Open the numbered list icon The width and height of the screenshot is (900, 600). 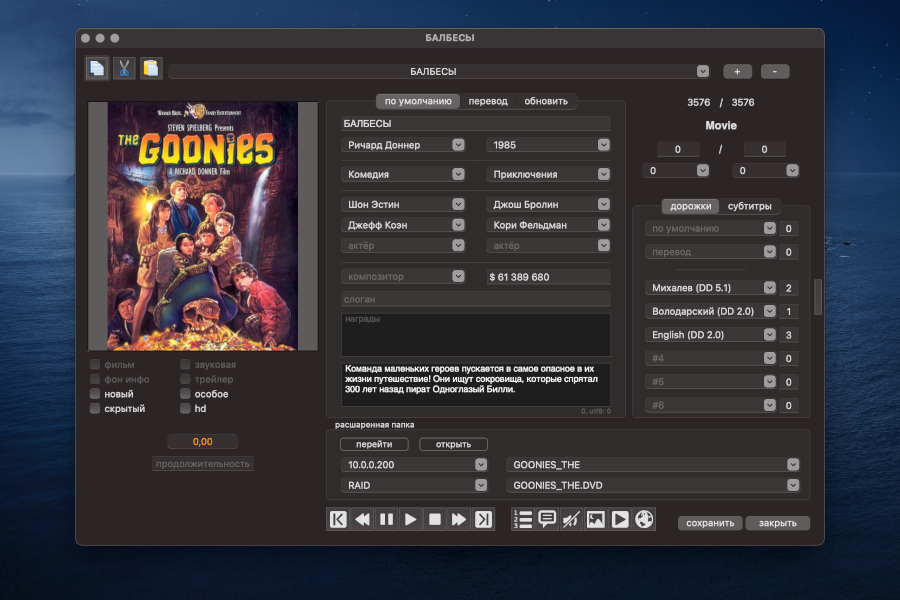pos(523,520)
